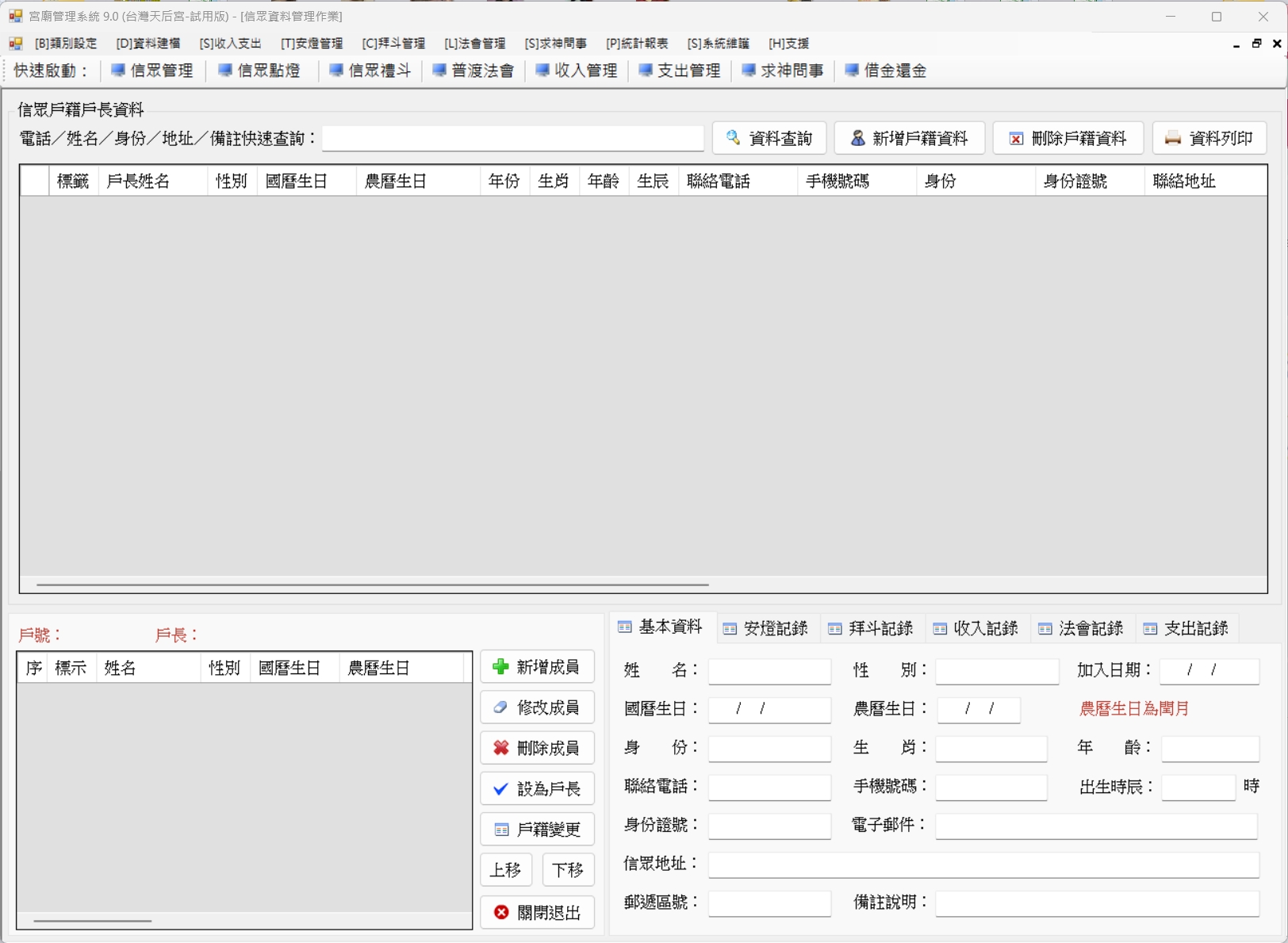Focus the quick search query input field

pos(512,139)
